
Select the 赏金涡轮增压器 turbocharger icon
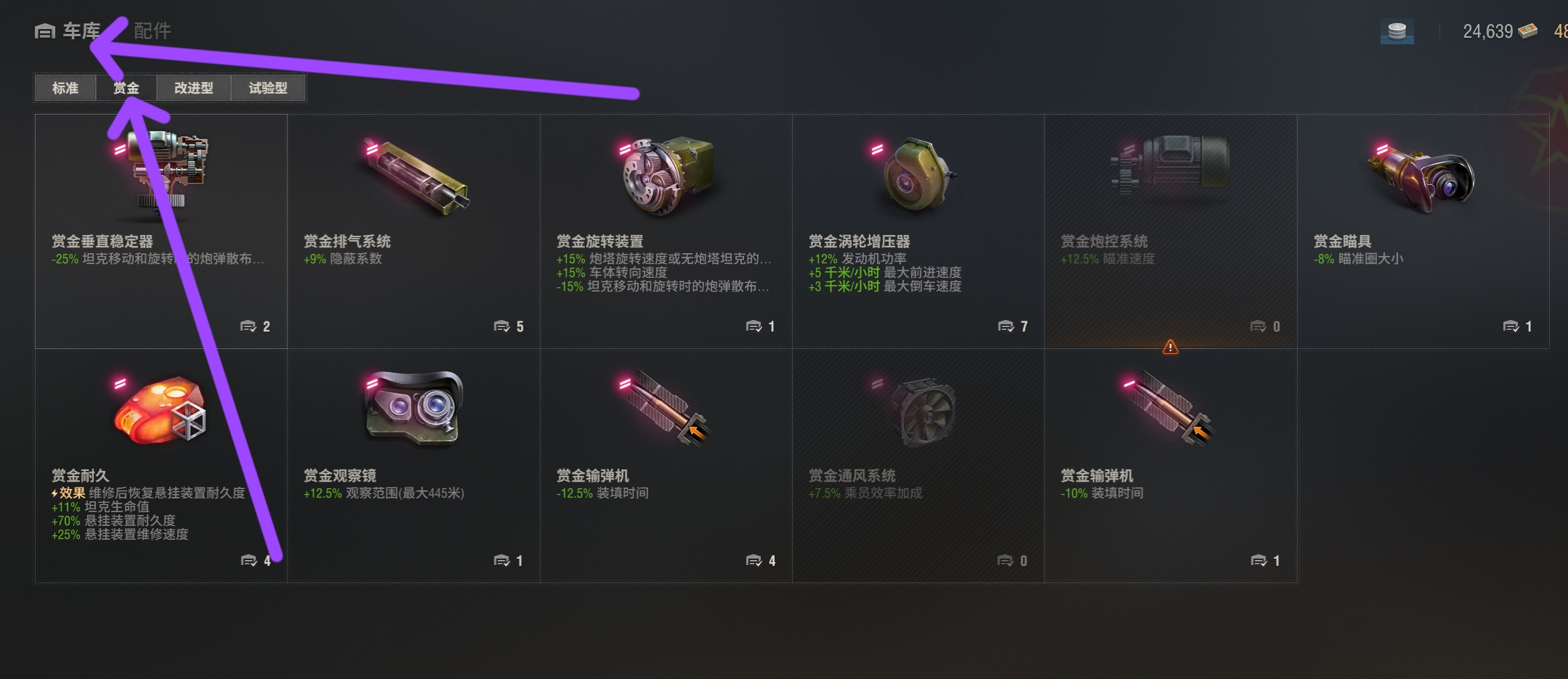pyautogui.click(x=918, y=175)
